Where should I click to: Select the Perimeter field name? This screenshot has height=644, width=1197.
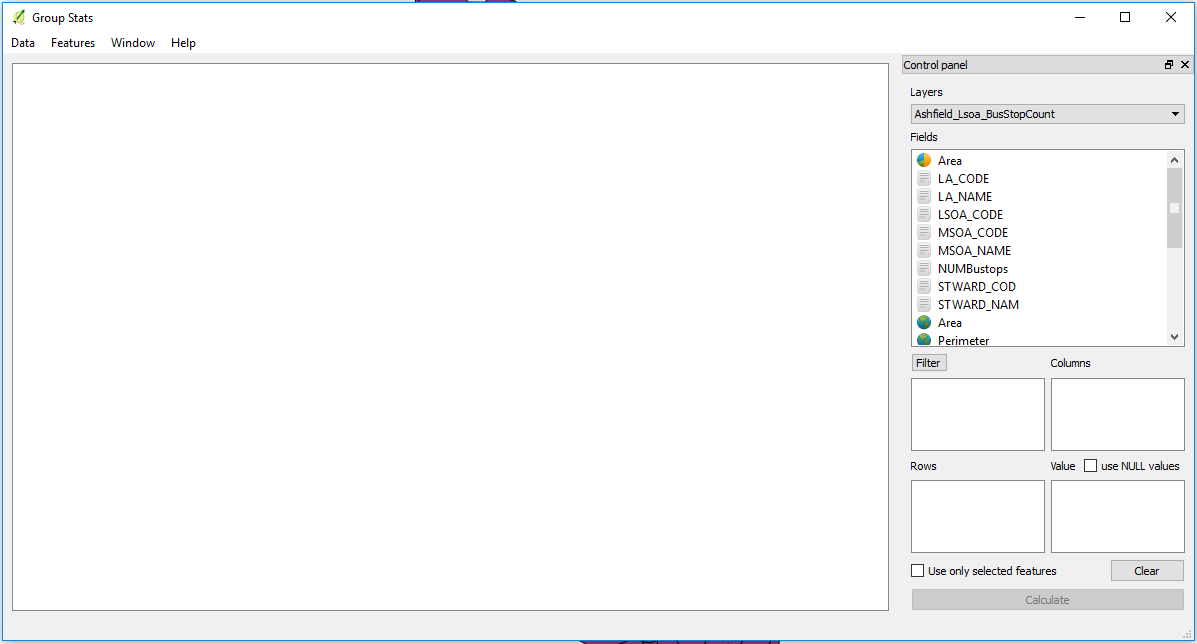coord(963,340)
